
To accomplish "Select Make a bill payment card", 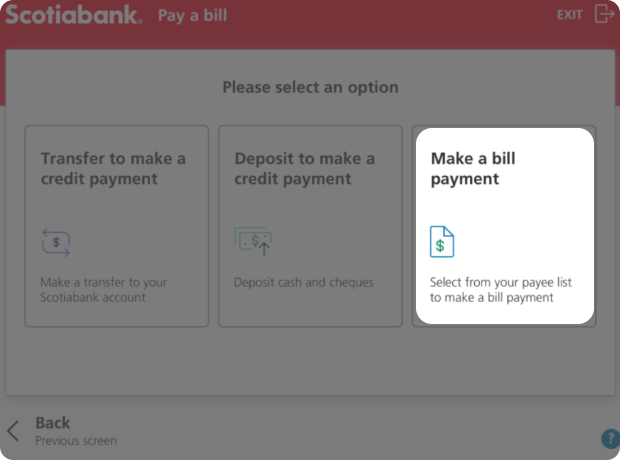I will pos(505,226).
